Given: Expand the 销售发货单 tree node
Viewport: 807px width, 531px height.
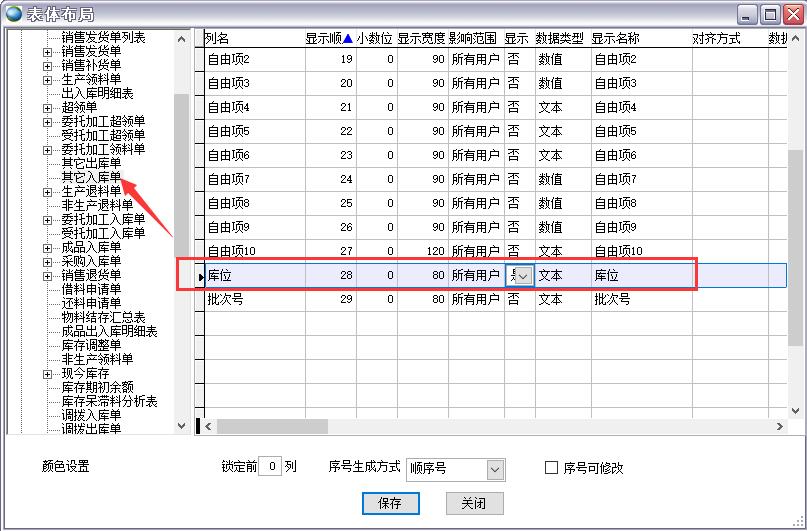Looking at the screenshot, I should click(47, 52).
